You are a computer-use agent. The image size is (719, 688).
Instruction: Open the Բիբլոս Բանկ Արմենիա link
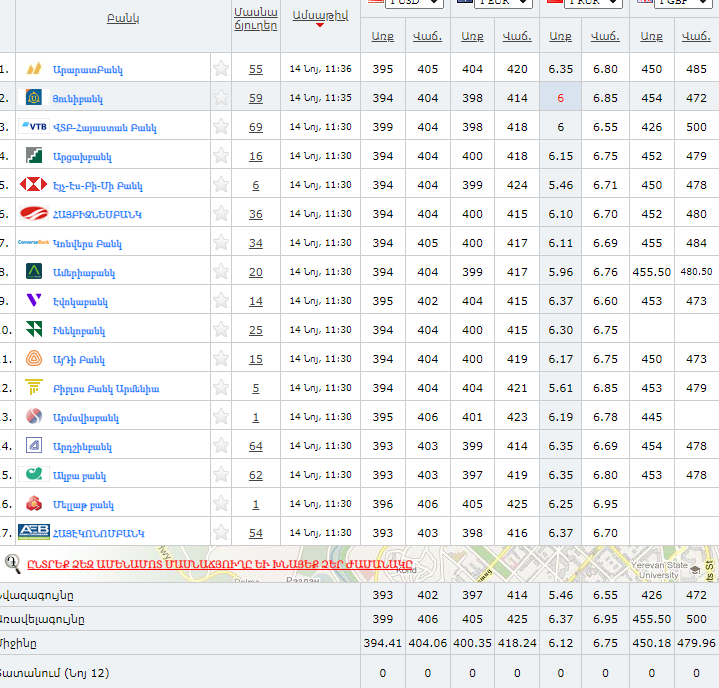pyautogui.click(x=106, y=389)
